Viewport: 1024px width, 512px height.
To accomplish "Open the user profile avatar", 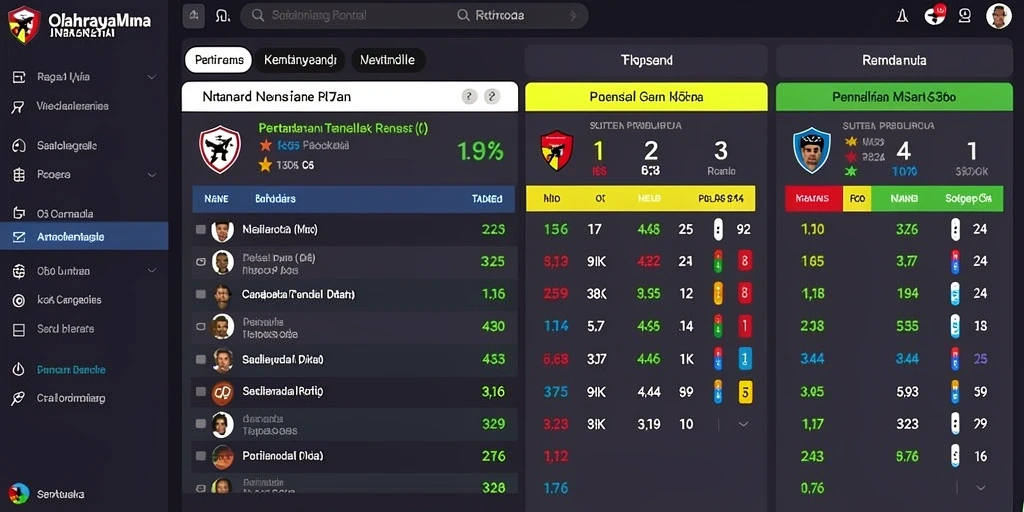I will click(x=999, y=16).
